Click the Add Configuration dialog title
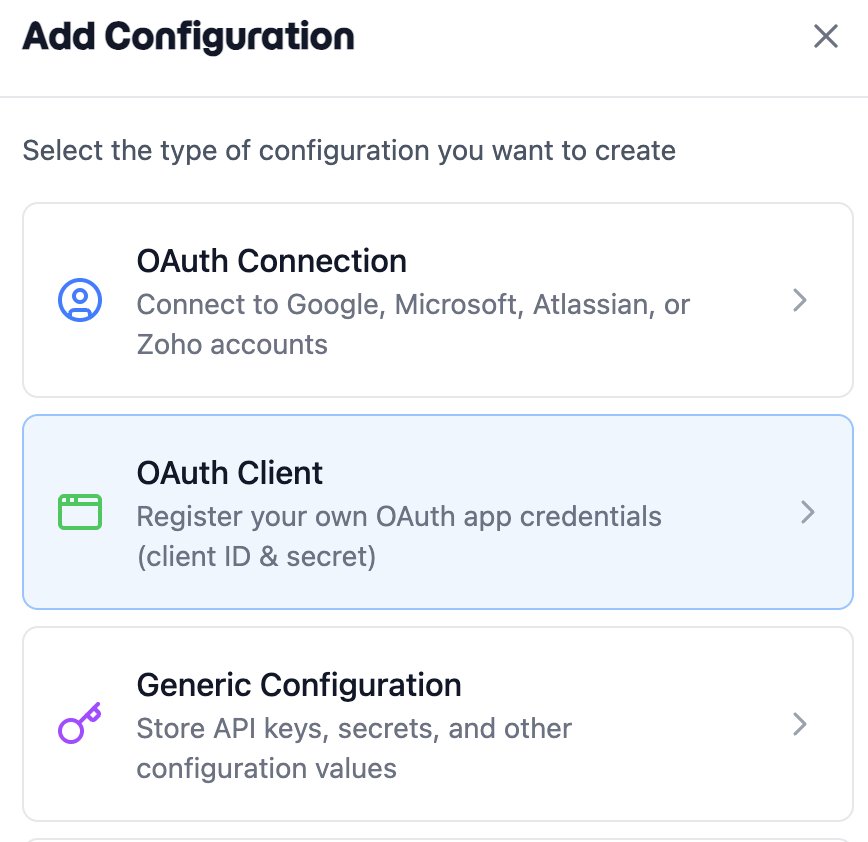The height and width of the screenshot is (842, 868). click(186, 36)
